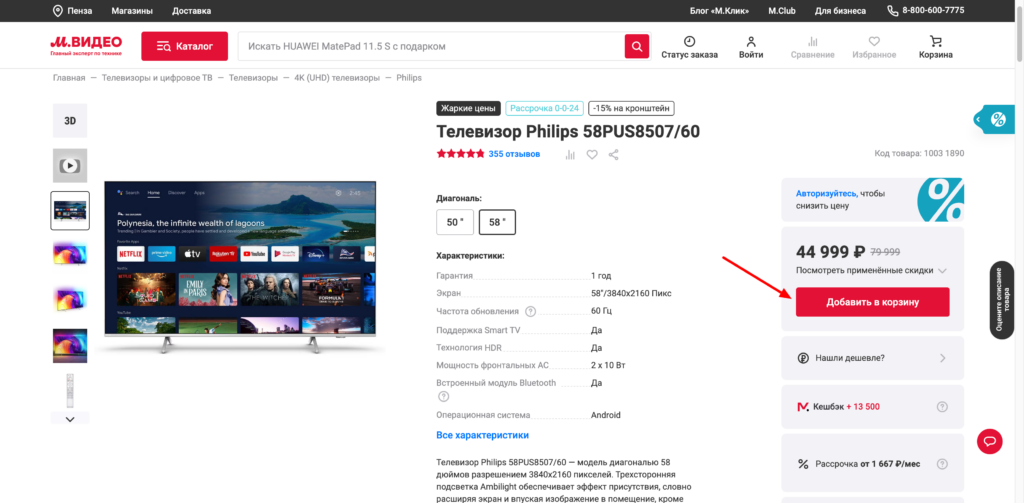Open Главная breadcrumb link
This screenshot has height=503, width=1024.
[x=69, y=78]
